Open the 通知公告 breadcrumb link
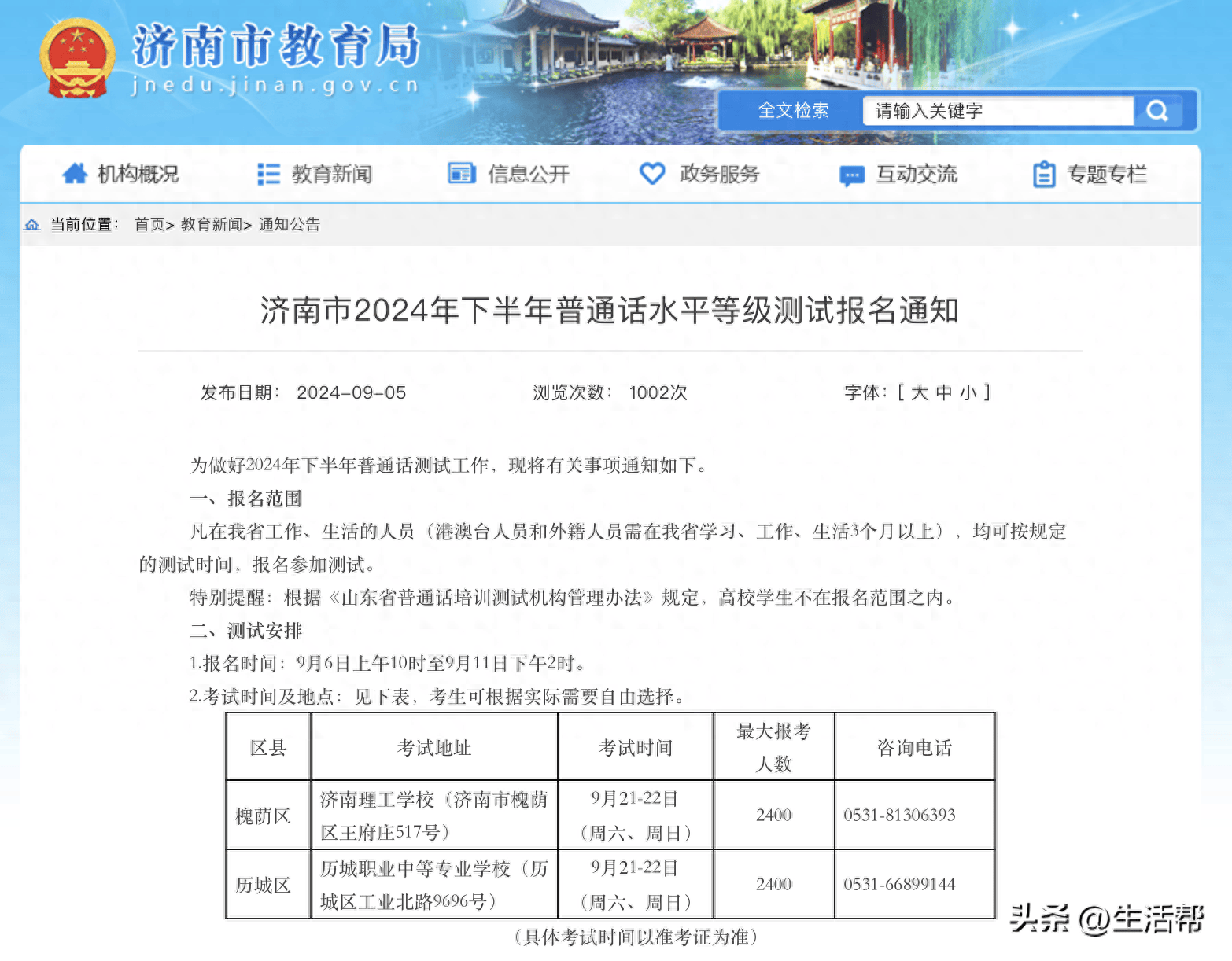Viewport: 1232px width, 961px height. pos(288,225)
